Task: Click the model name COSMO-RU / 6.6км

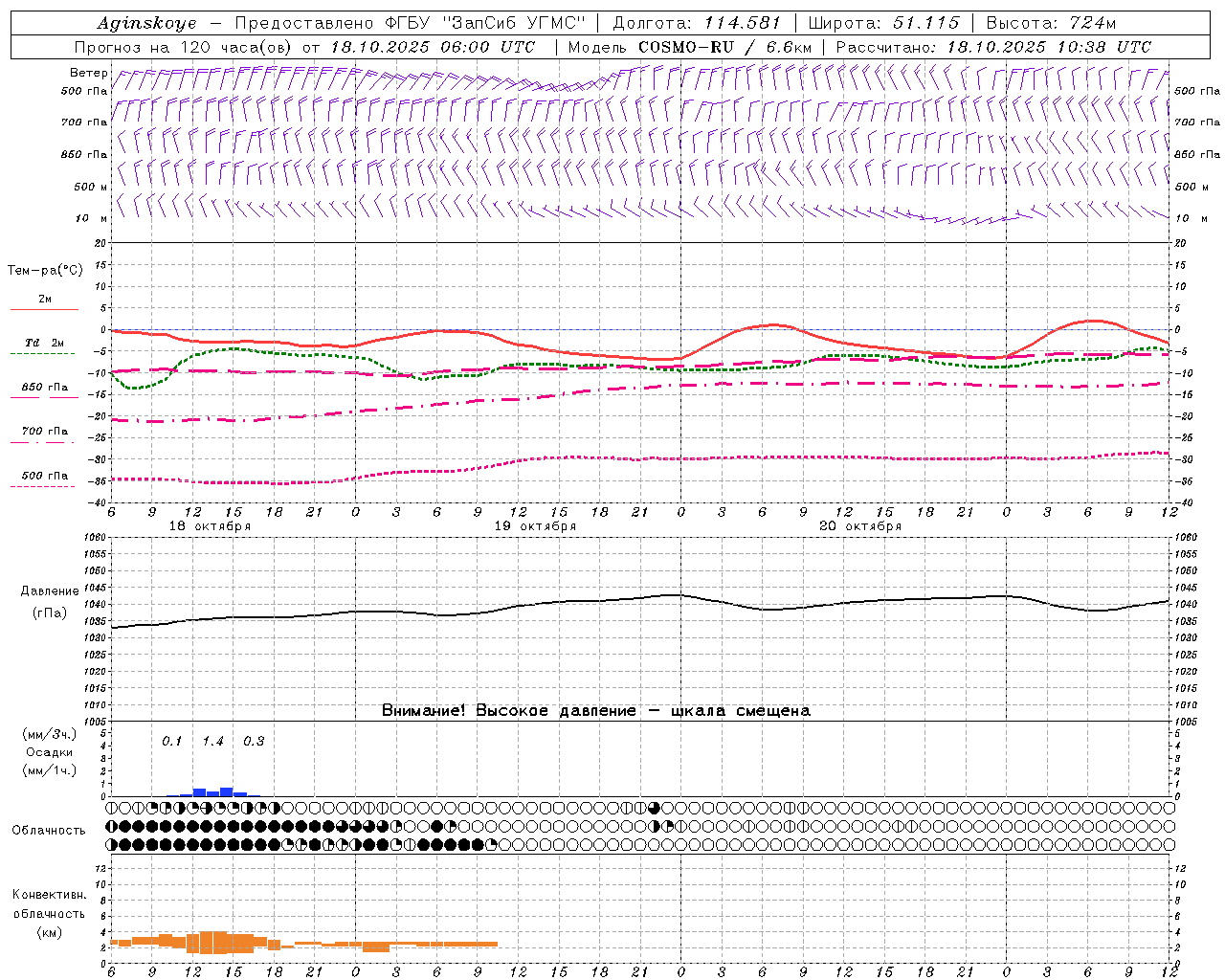Action: [724, 47]
